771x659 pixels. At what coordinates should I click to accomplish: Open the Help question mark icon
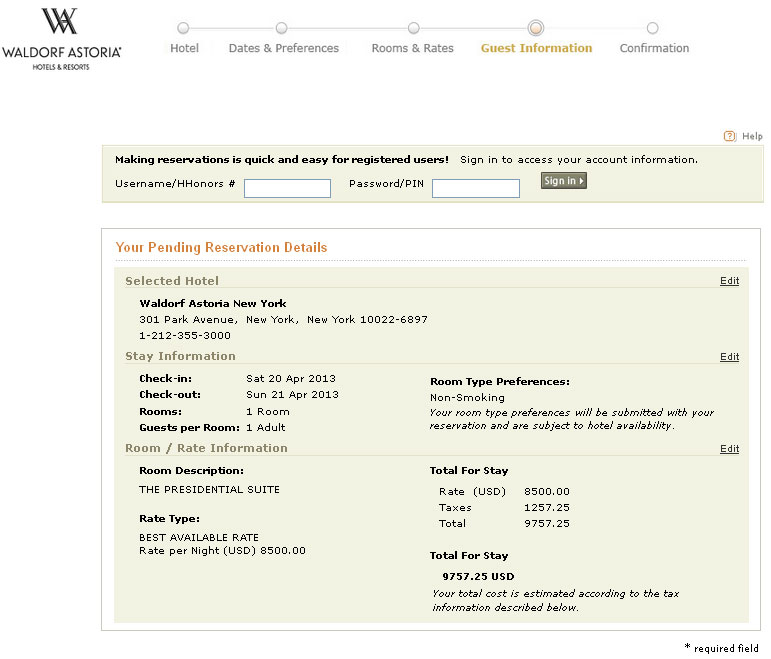click(730, 136)
